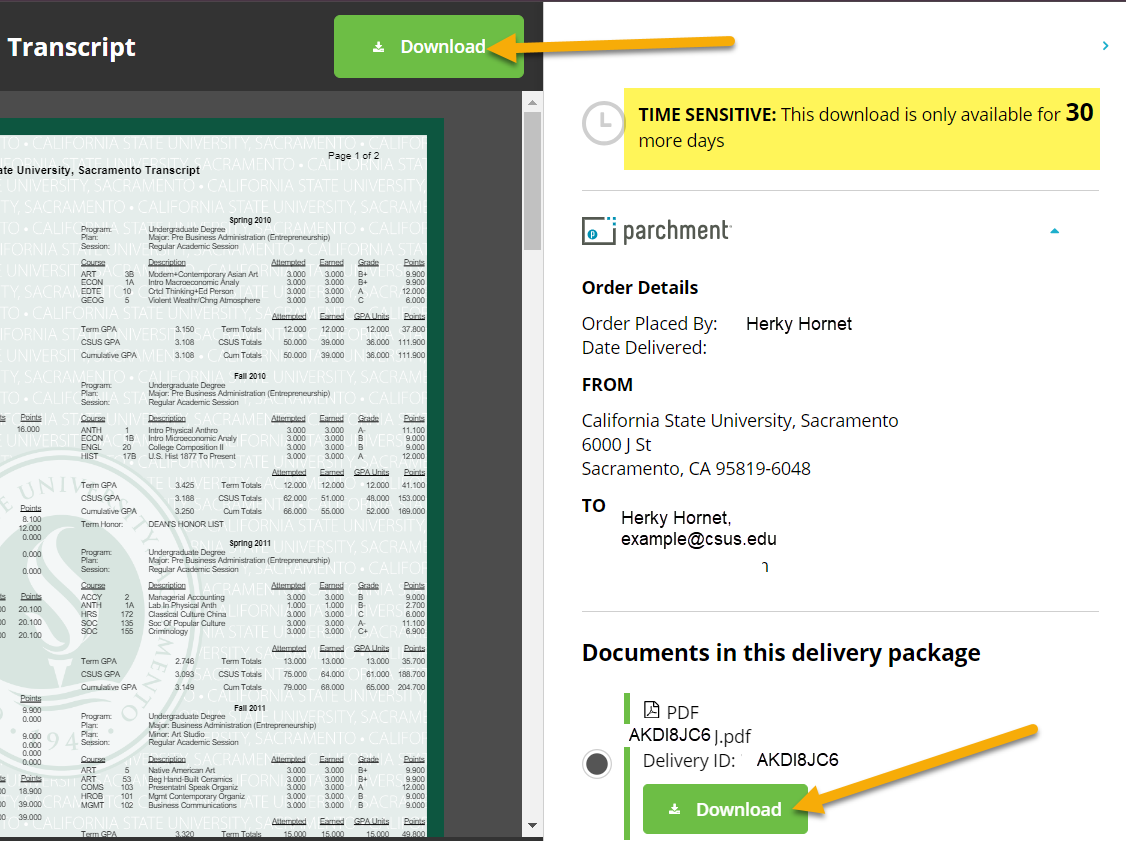This screenshot has height=841, width=1126.
Task: Click the top green Download button
Action: coord(428,47)
